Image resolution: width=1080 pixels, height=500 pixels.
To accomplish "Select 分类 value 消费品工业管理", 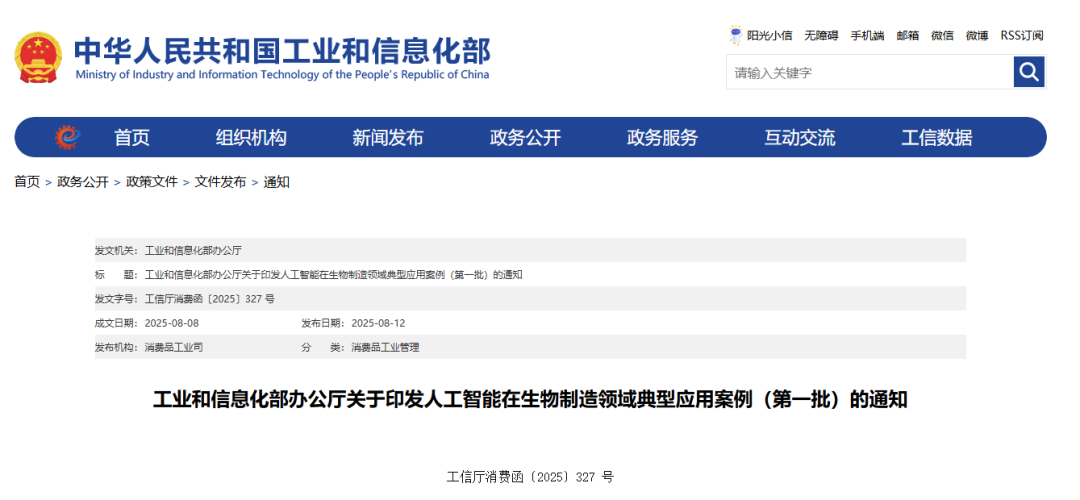I will pyautogui.click(x=385, y=348).
